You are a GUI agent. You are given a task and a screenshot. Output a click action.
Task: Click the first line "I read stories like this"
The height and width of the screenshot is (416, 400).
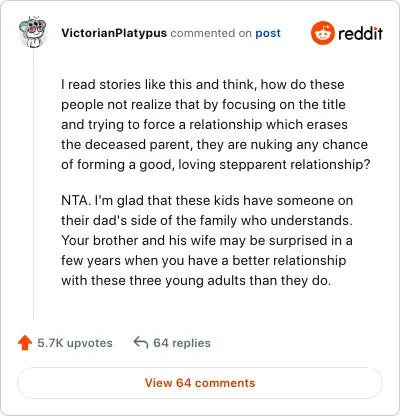[203, 84]
